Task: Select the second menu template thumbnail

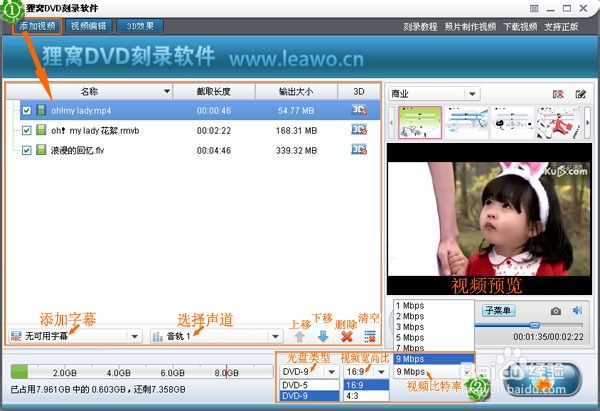Action: pyautogui.click(x=467, y=122)
